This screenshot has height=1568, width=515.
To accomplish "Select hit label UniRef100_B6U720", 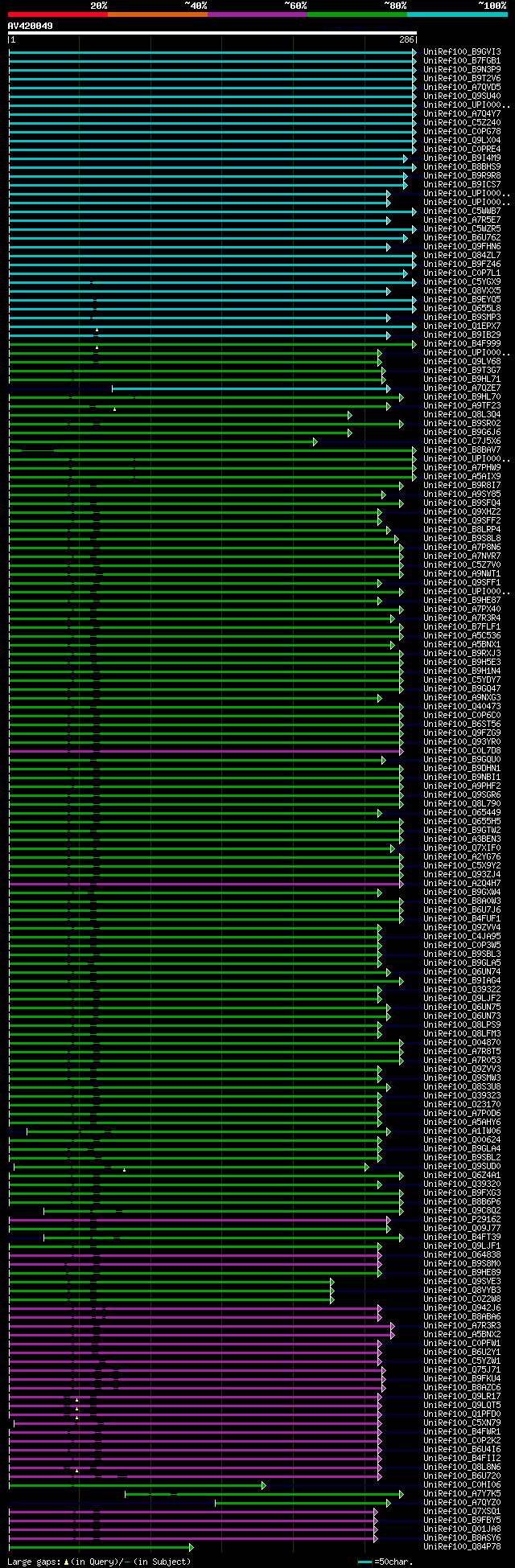I will point(462,1476).
